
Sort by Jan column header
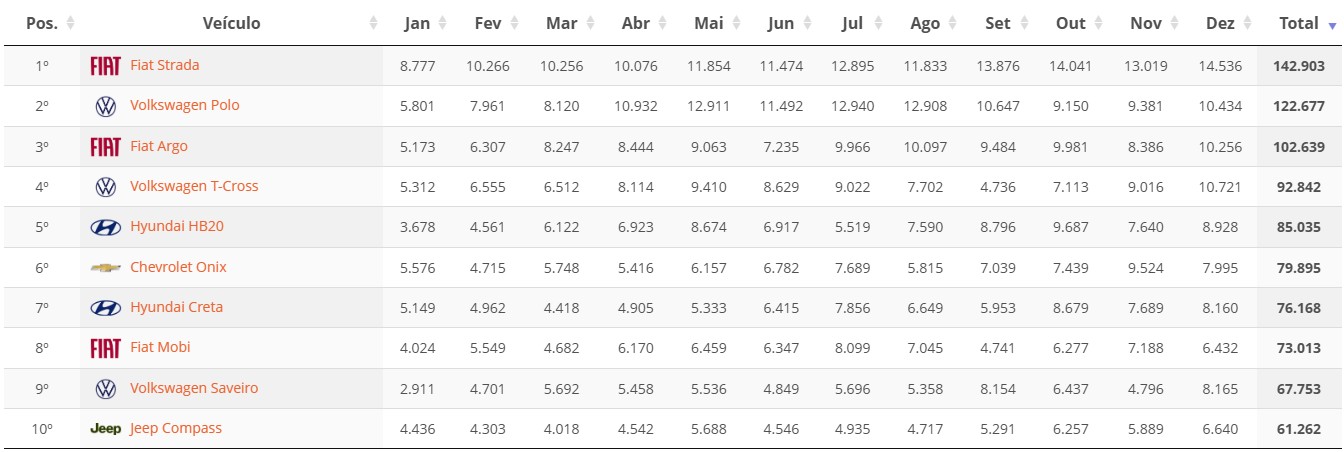pos(417,23)
